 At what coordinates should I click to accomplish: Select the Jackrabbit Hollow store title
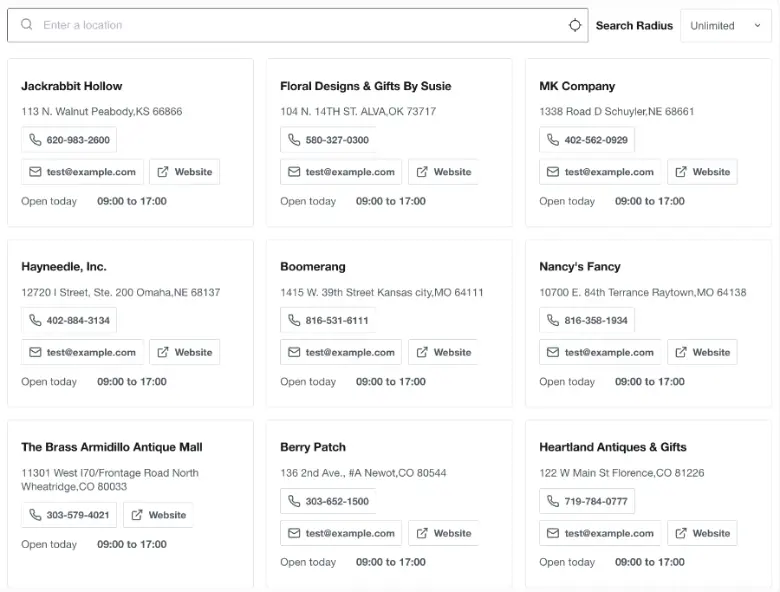(x=72, y=86)
